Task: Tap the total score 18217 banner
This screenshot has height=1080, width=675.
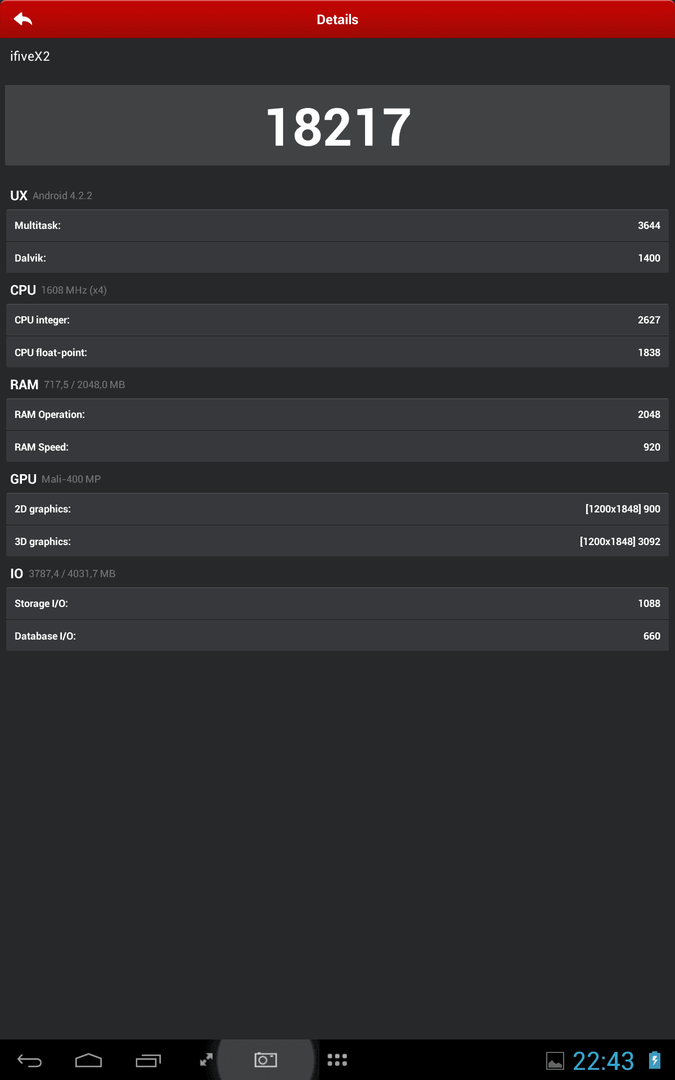Action: (x=338, y=125)
